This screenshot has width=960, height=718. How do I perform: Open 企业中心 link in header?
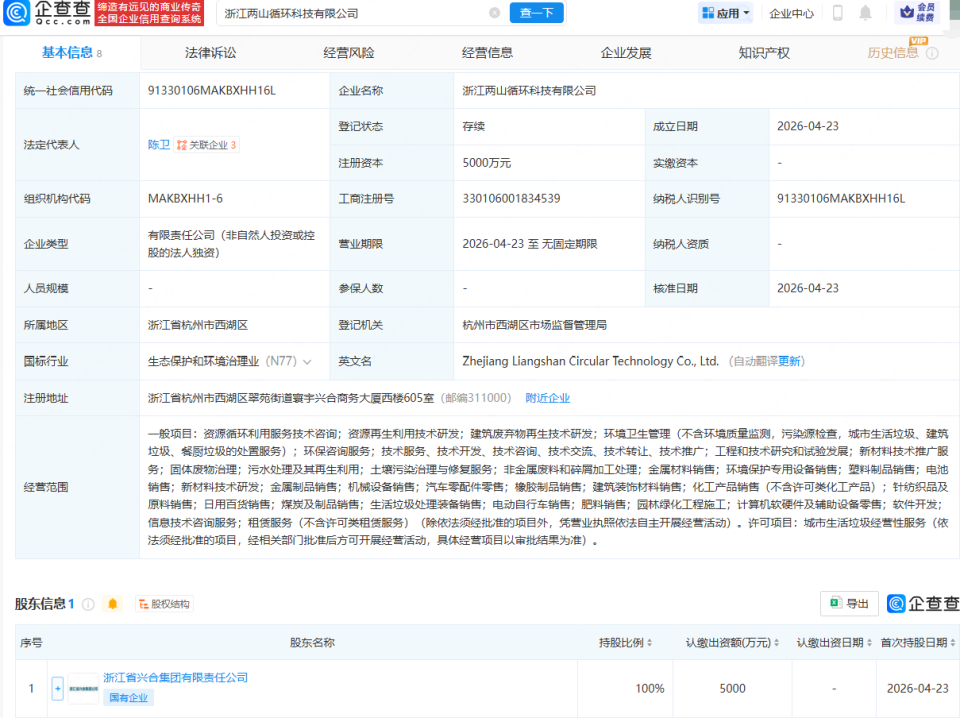point(792,13)
